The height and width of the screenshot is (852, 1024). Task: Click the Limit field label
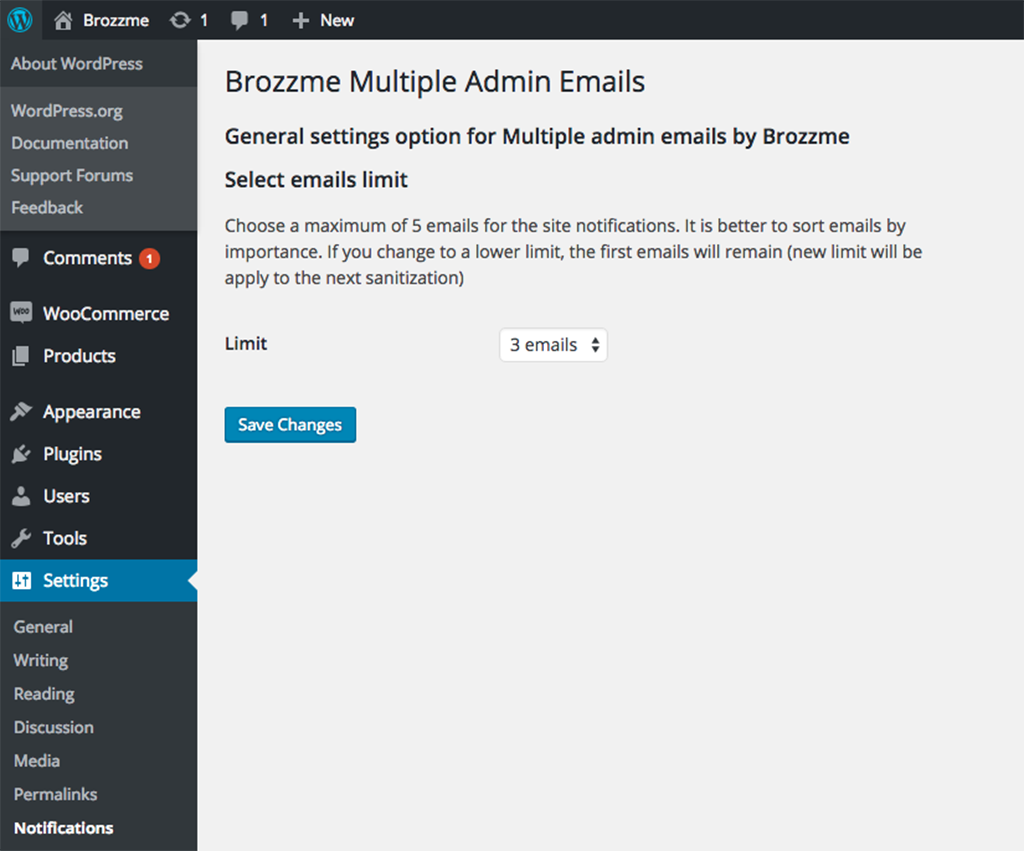click(x=246, y=343)
